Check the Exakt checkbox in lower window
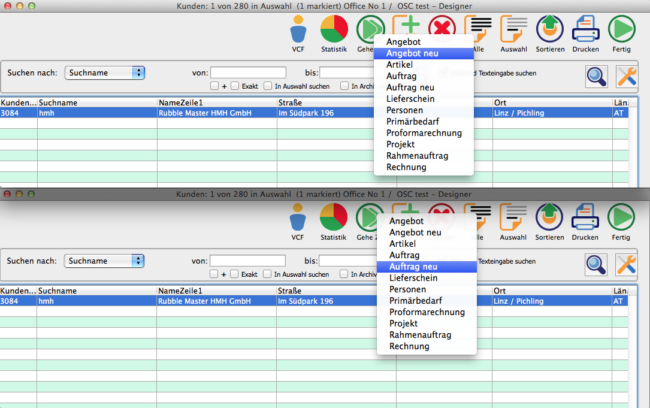Viewport: 650px width, 408px height. 233,275
